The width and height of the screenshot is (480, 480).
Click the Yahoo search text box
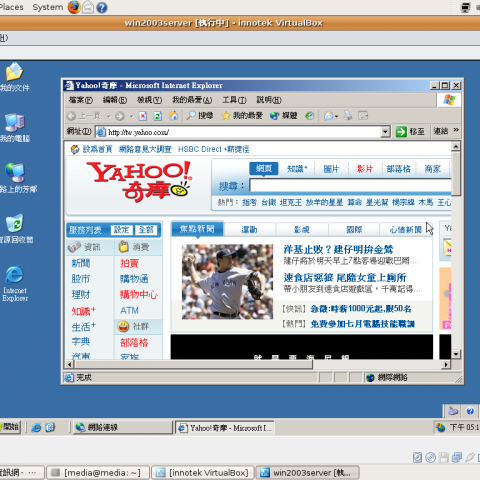[x=350, y=185]
